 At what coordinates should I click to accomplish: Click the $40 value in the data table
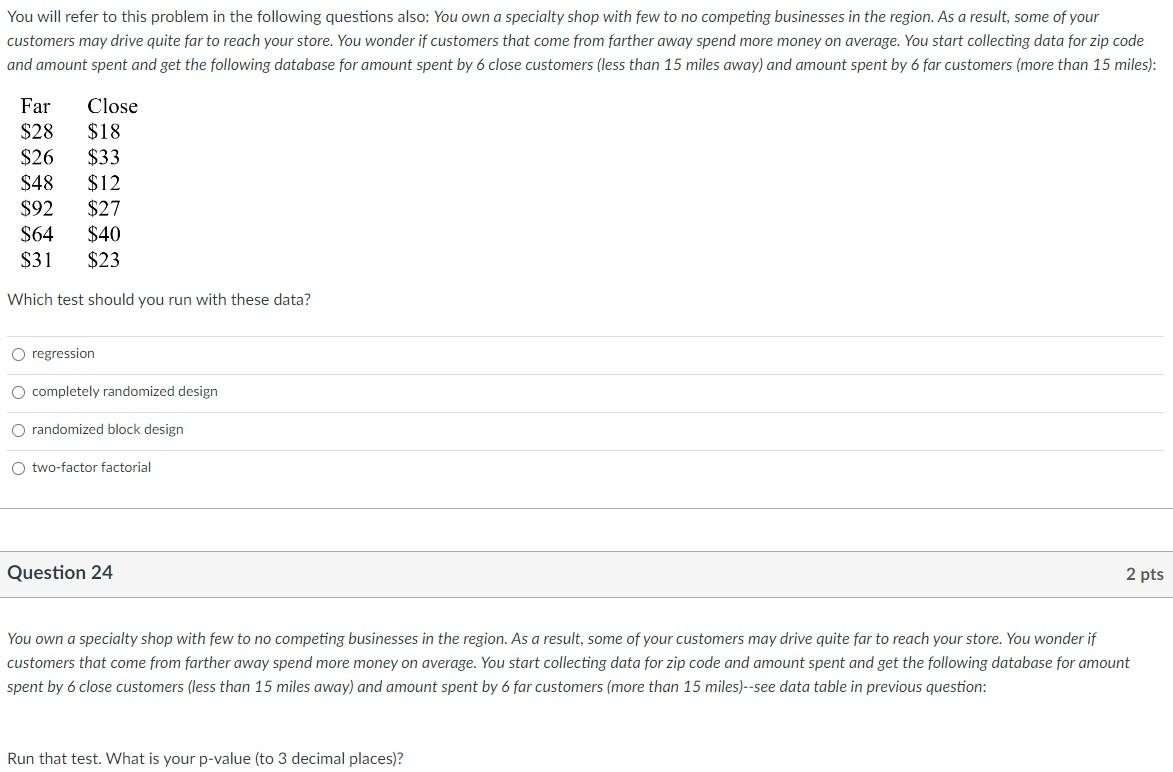pyautogui.click(x=104, y=234)
